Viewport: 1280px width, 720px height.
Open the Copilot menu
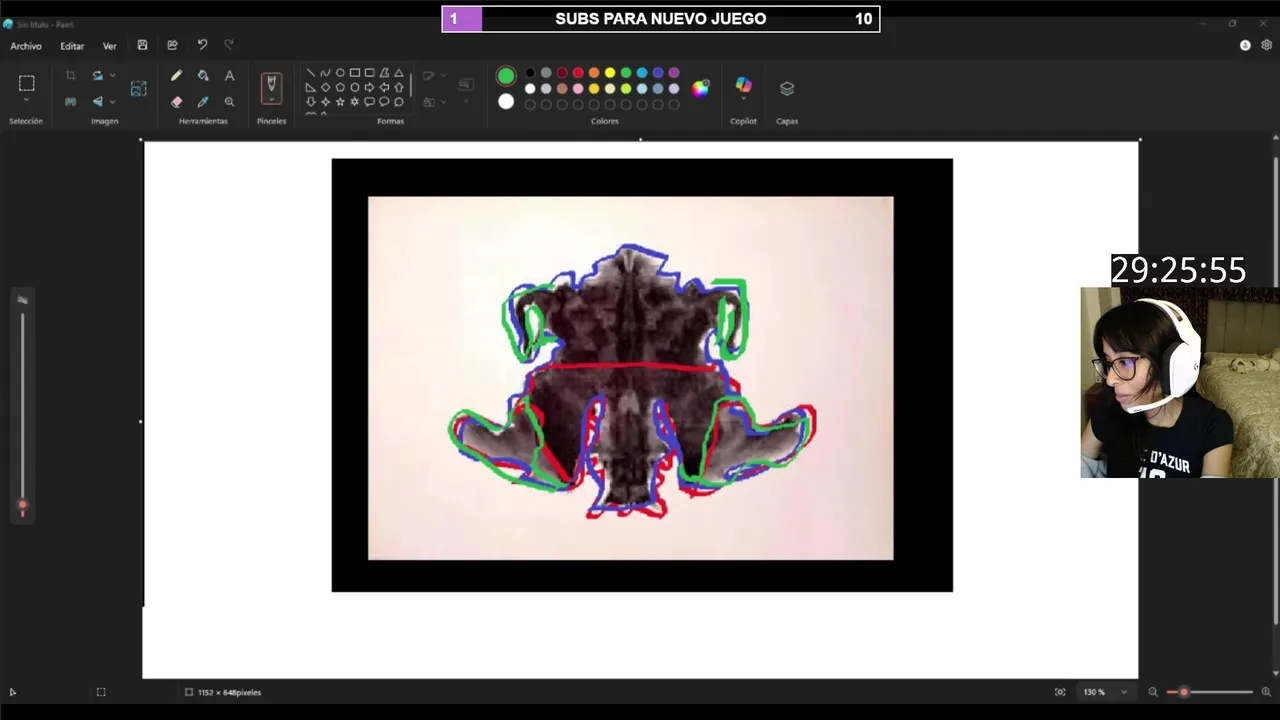click(743, 87)
